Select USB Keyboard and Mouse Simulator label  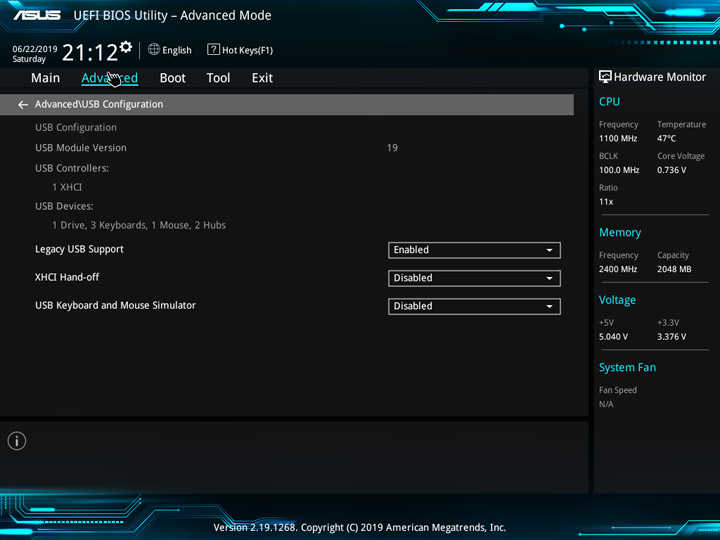tap(115, 305)
